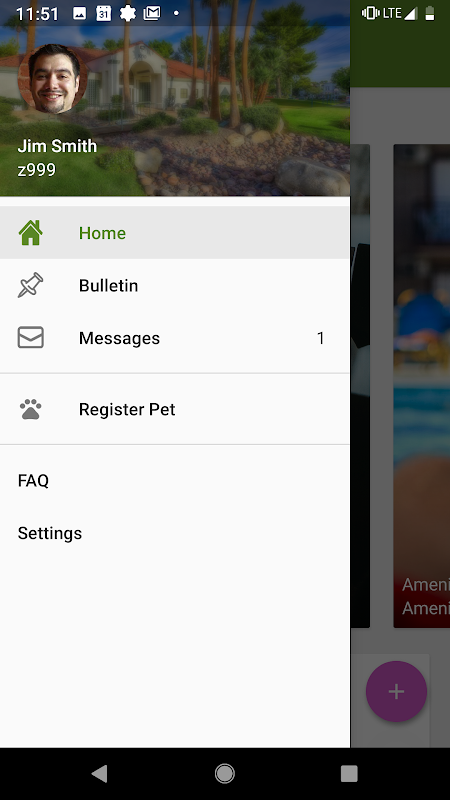The image size is (450, 800).
Task: Tap the Messages envelope icon
Action: point(31,338)
